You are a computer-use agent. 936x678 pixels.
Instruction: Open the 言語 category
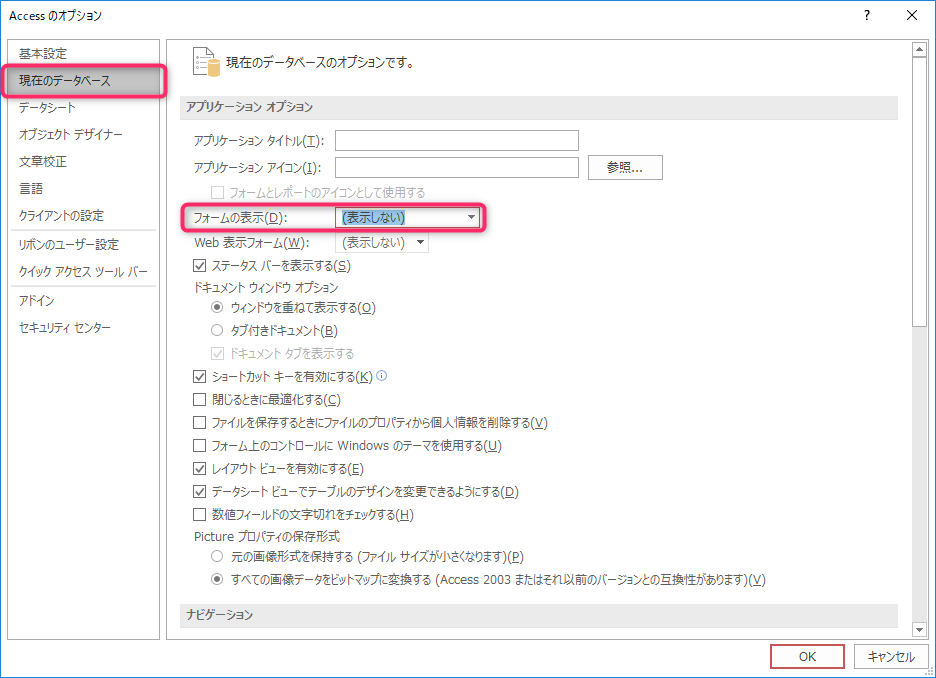pyautogui.click(x=84, y=189)
